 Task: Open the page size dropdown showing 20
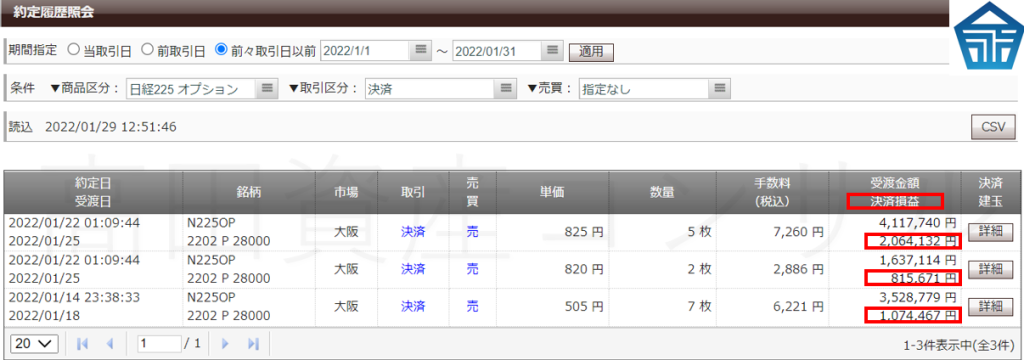point(35,344)
